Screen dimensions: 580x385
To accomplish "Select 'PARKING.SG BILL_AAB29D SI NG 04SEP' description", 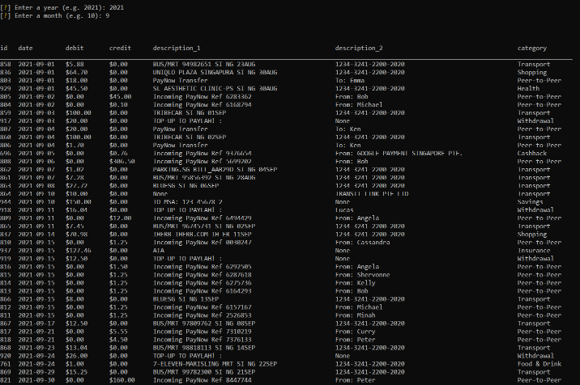I will point(215,169).
